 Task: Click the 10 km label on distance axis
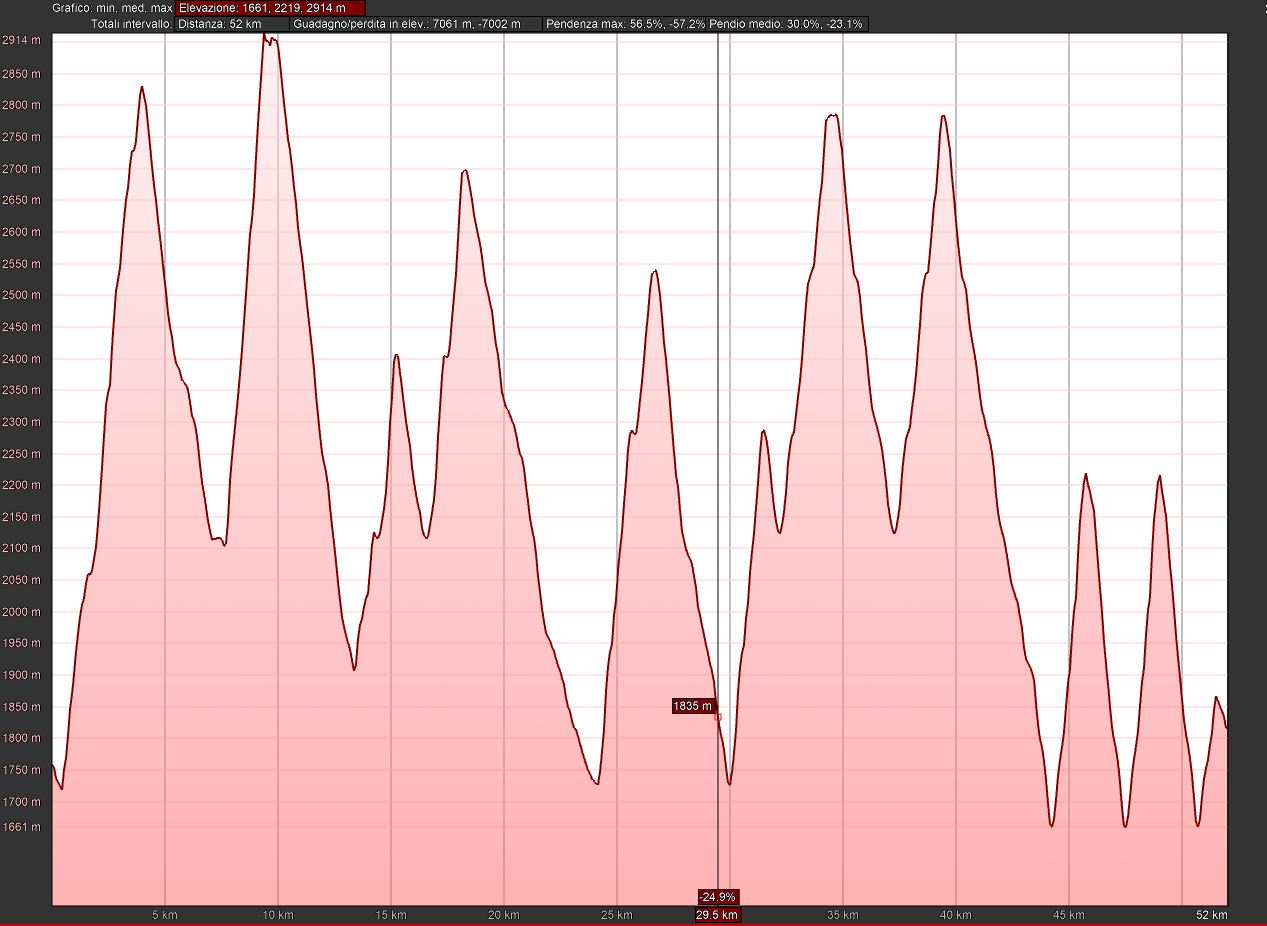278,915
